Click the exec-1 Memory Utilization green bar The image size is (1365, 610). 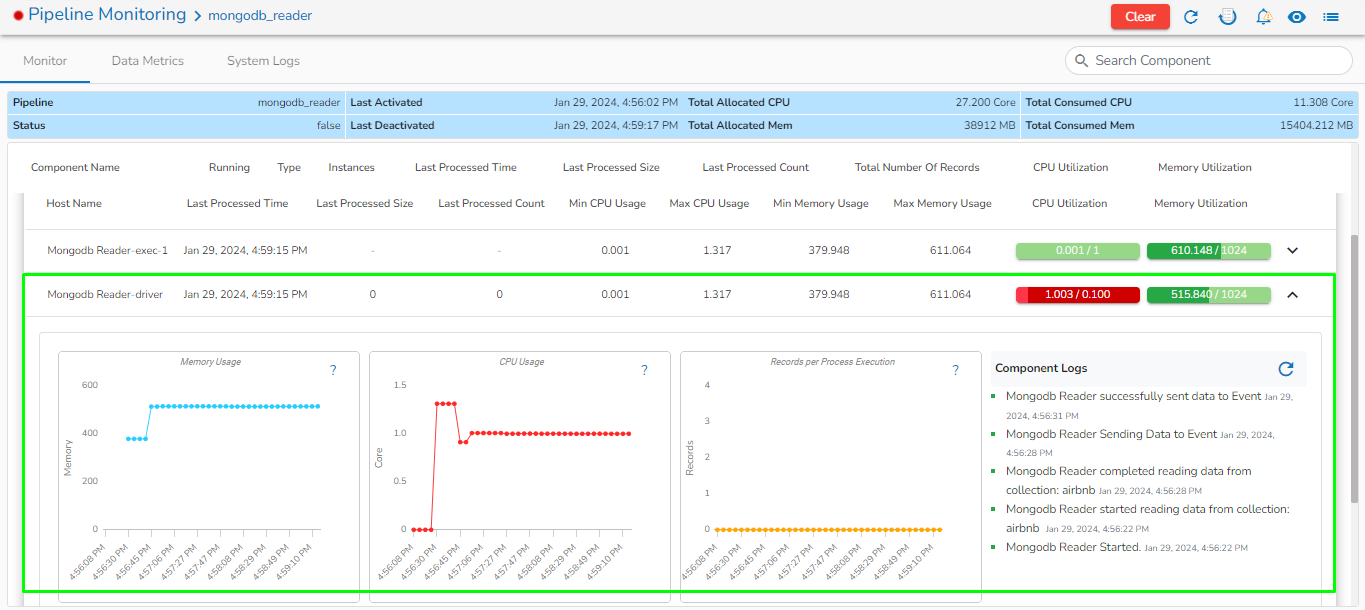point(1208,251)
